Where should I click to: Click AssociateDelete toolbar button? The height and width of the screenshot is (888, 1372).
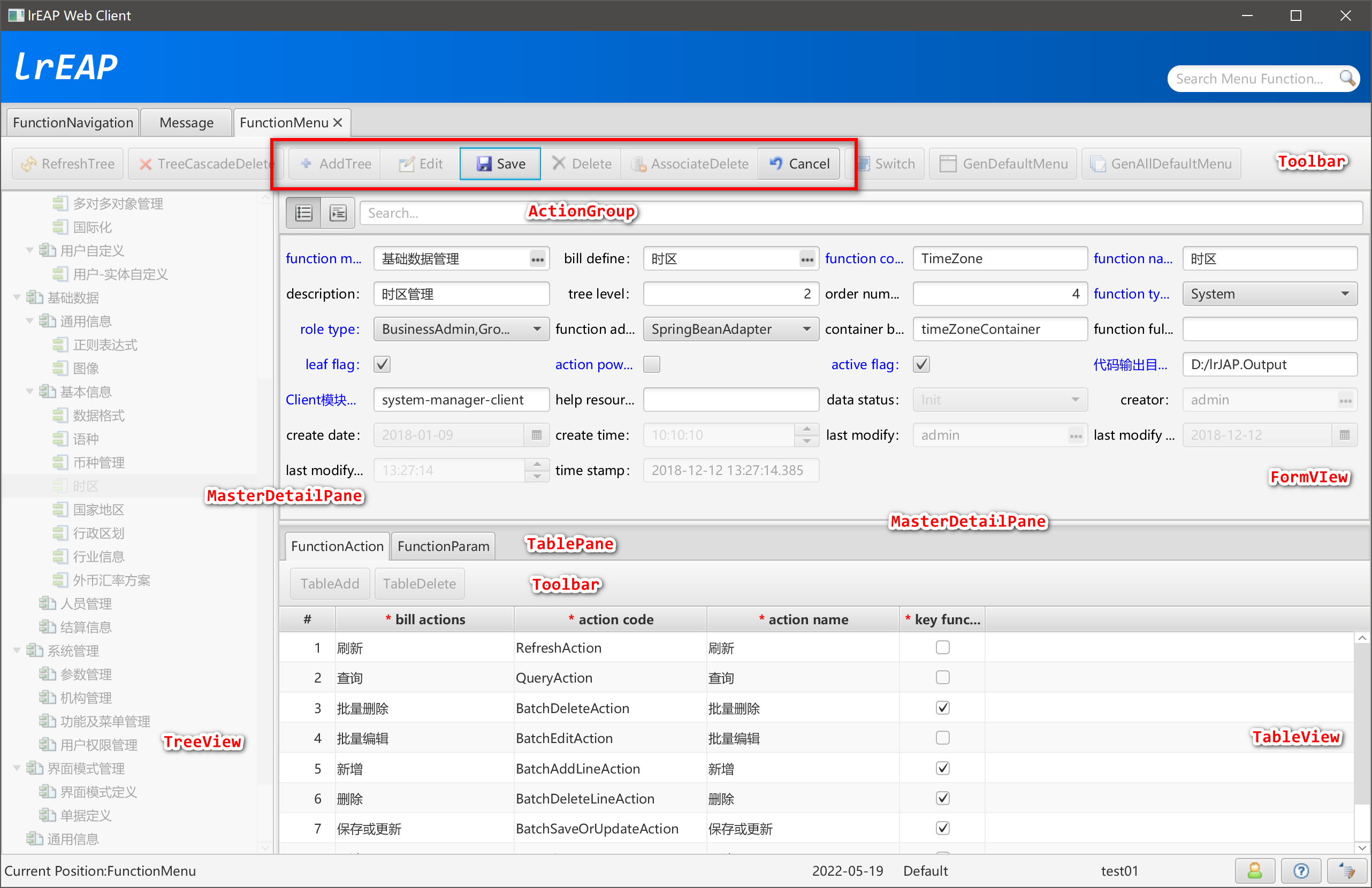click(690, 164)
